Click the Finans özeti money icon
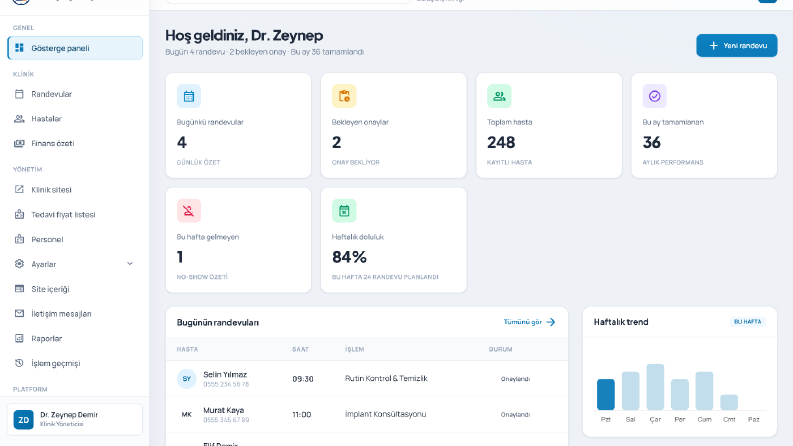 [x=19, y=144]
